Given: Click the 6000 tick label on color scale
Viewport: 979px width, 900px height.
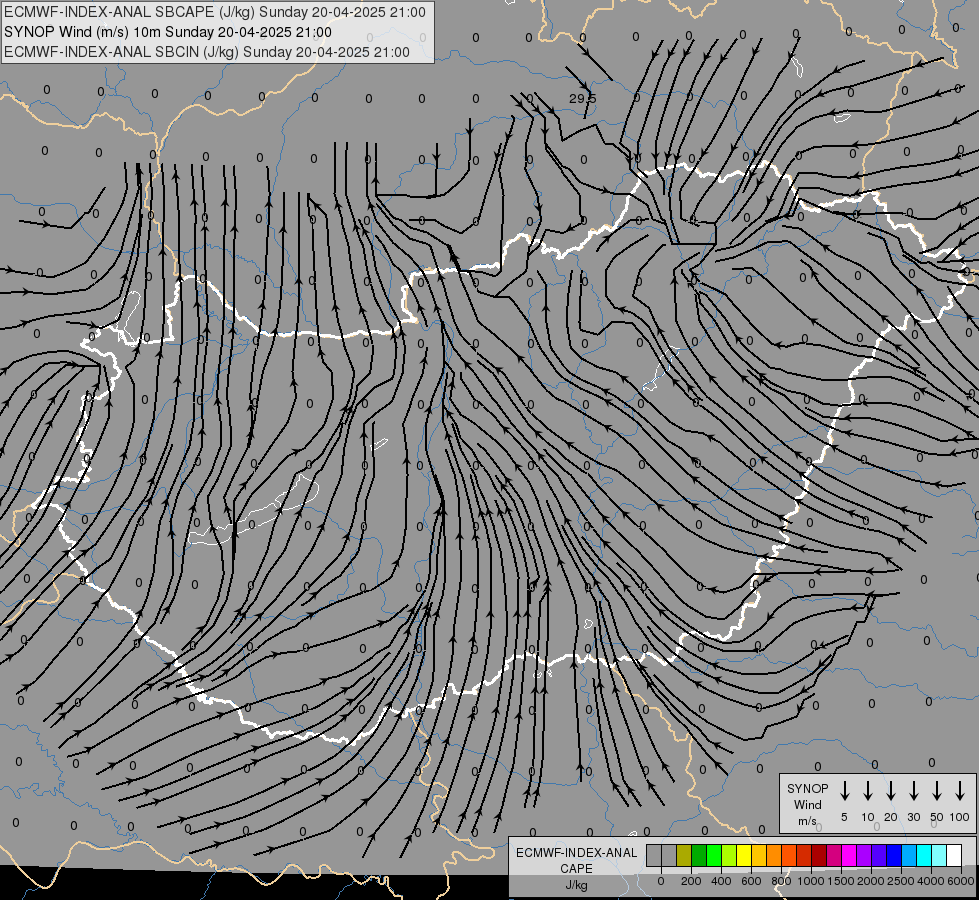Looking at the screenshot, I should (x=961, y=881).
